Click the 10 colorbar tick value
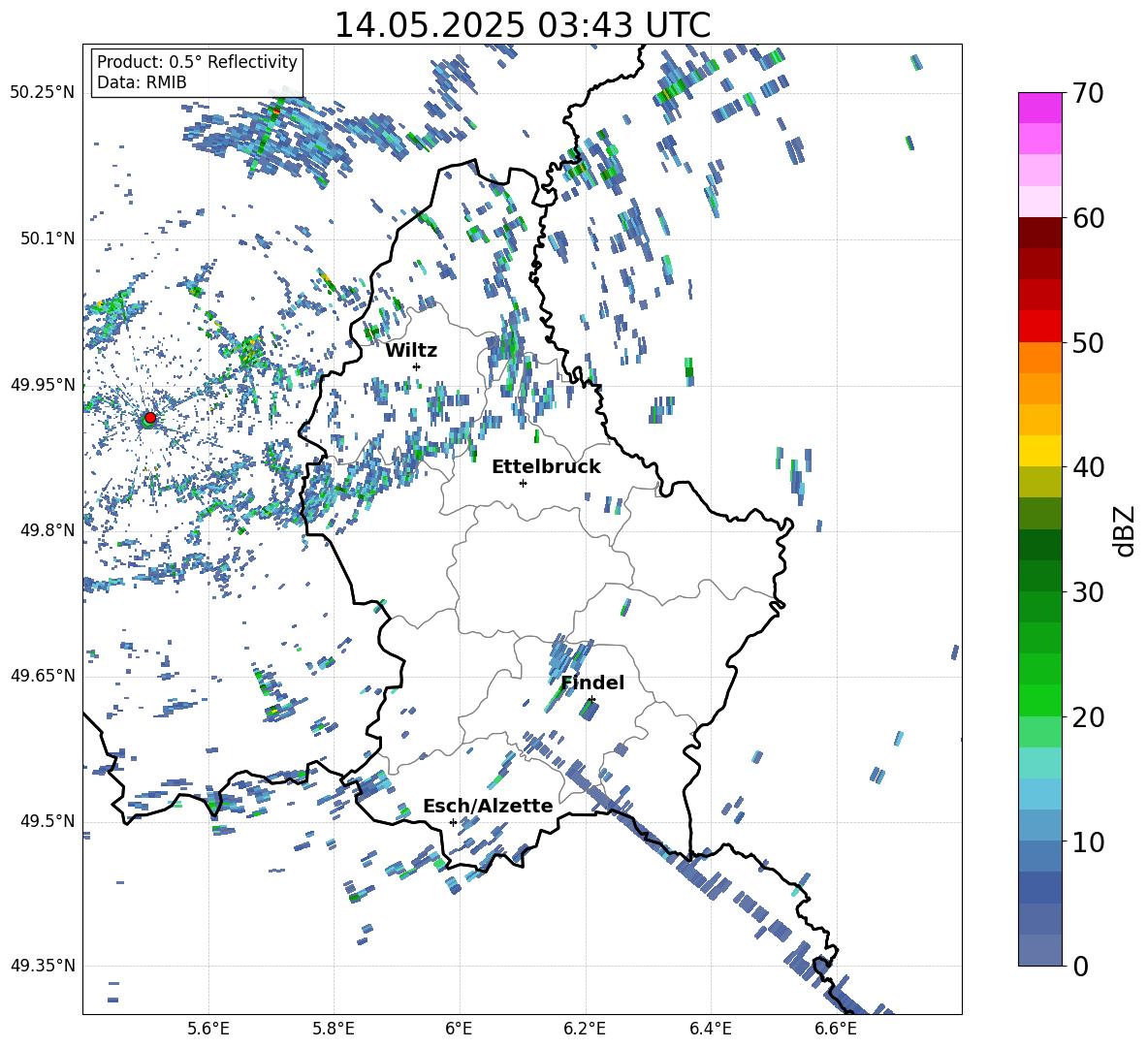The width and height of the screenshot is (1148, 1048). pos(1088,842)
